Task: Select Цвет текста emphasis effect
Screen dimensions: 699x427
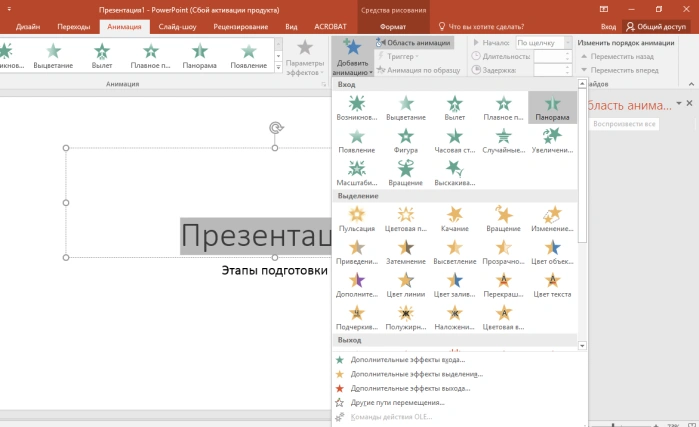Action: 552,285
